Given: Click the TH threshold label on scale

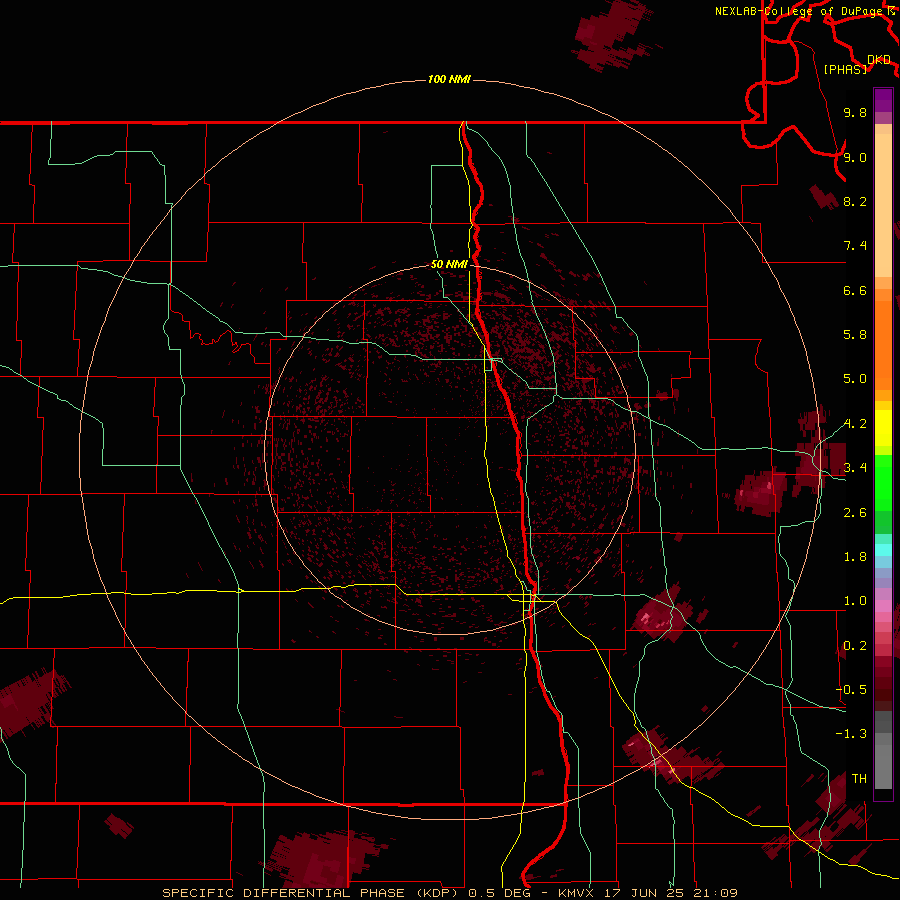Looking at the screenshot, I should click(x=859, y=779).
